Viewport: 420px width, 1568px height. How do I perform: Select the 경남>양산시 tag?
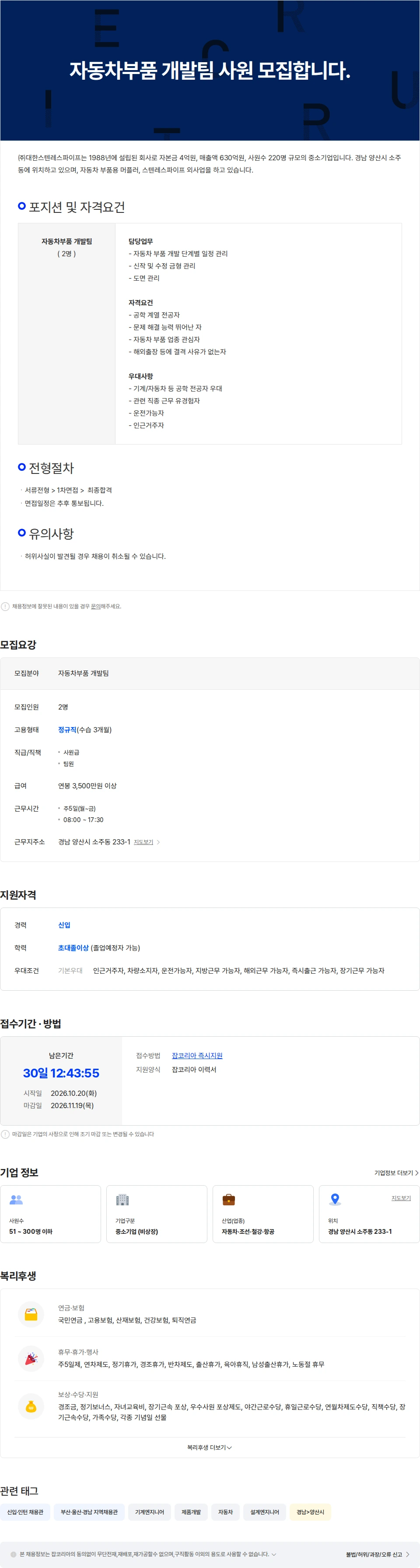click(x=310, y=1511)
